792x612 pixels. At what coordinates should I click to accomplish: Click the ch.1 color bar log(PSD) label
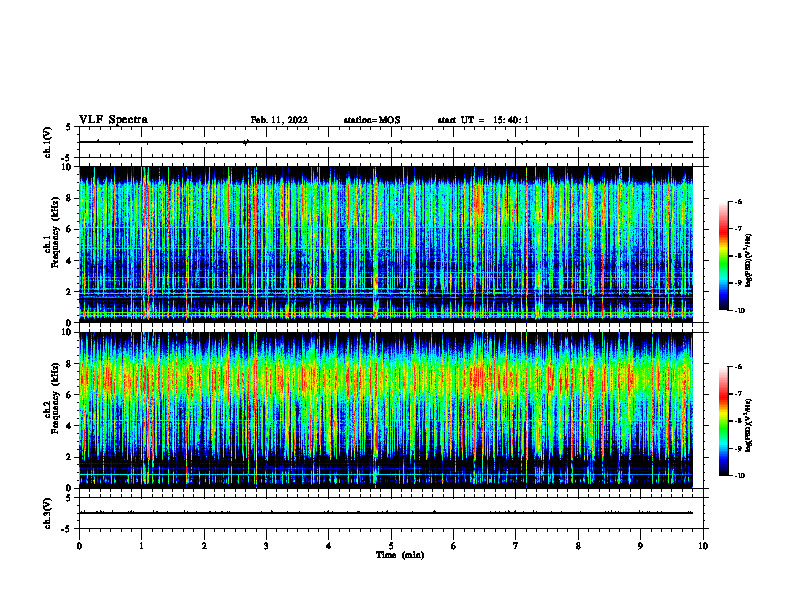coord(749,261)
